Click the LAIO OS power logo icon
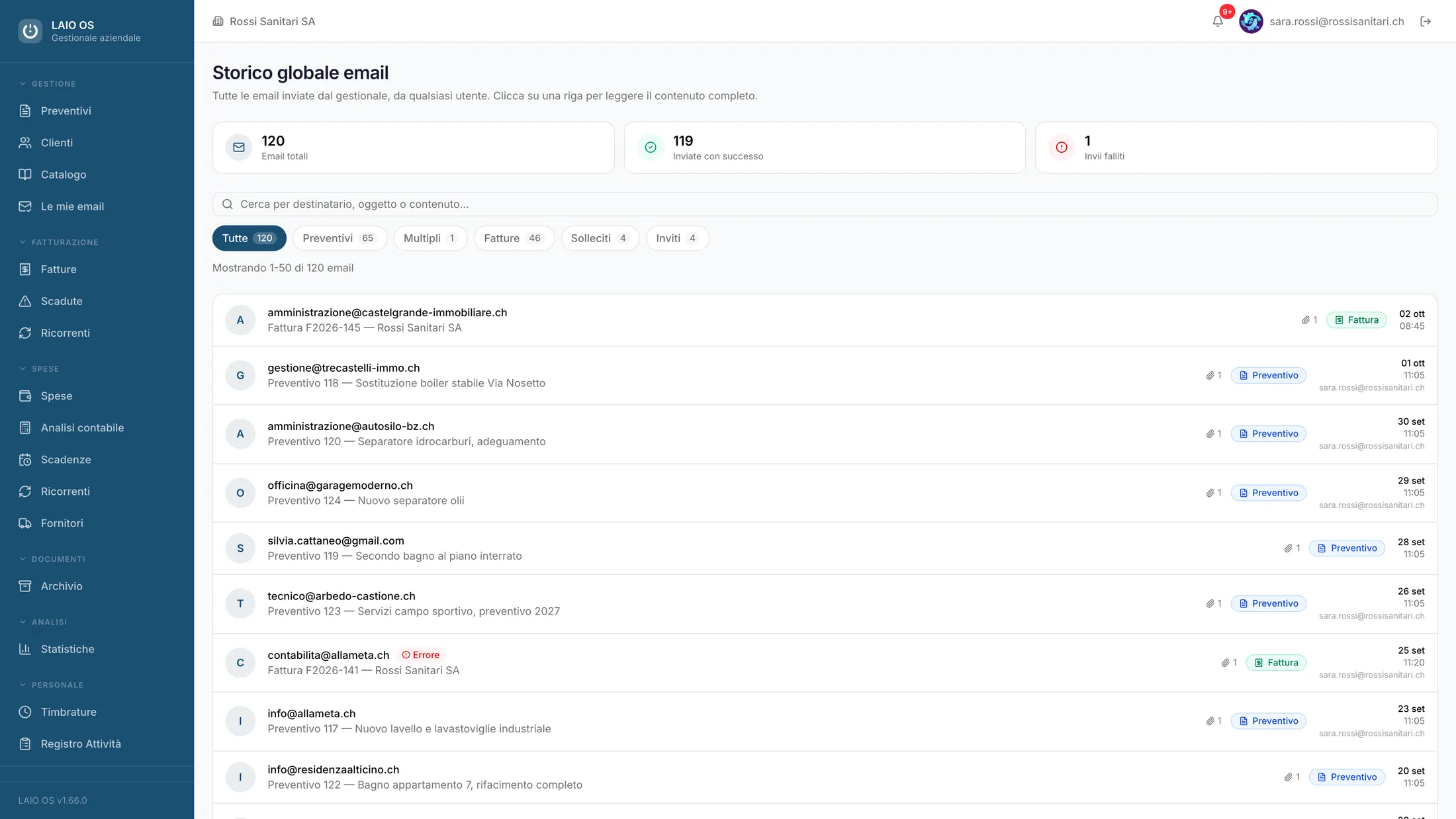This screenshot has width=1456, height=819. click(x=30, y=30)
